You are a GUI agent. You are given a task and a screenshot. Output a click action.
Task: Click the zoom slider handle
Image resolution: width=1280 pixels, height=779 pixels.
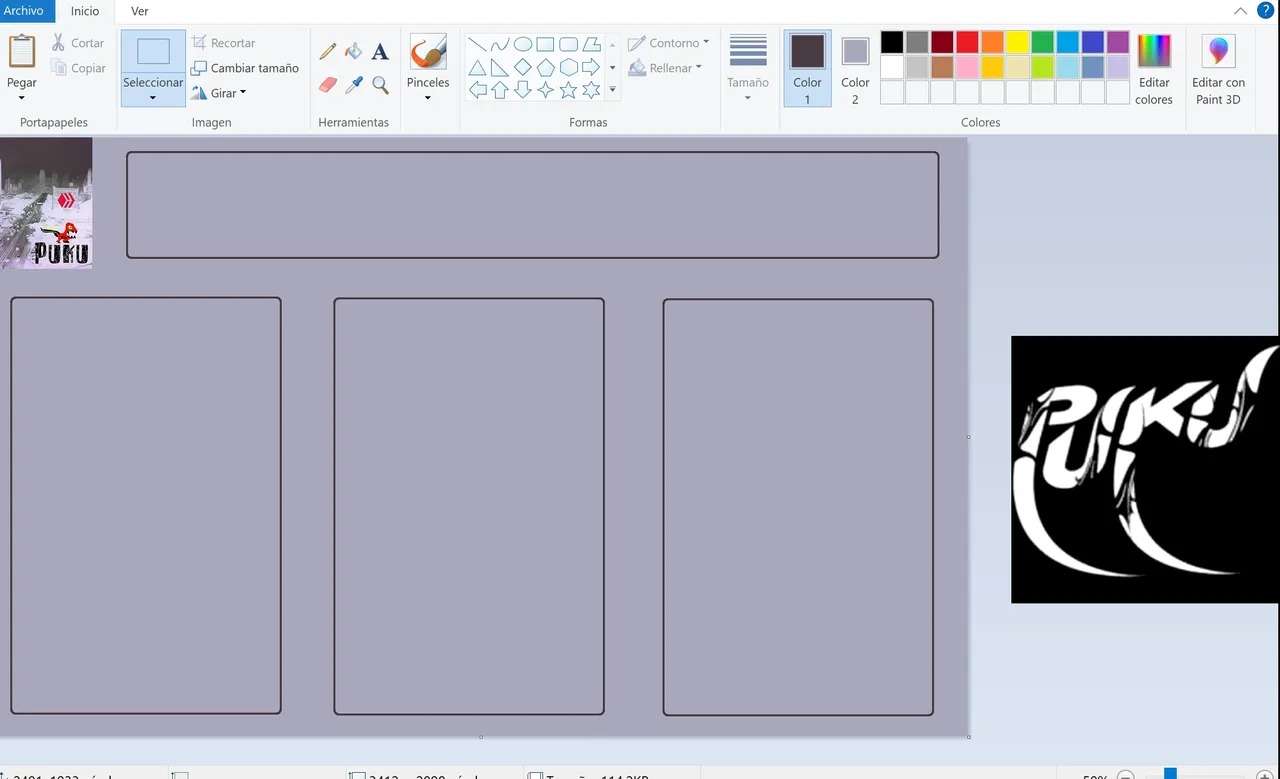click(x=1170, y=774)
